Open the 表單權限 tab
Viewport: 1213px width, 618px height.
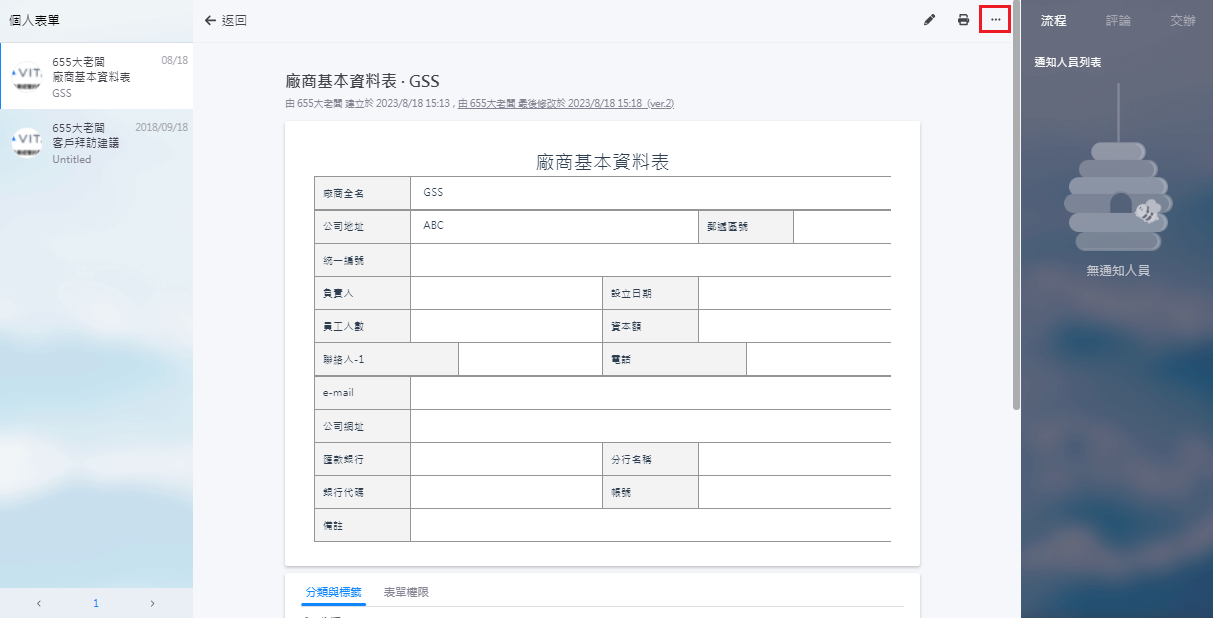click(406, 592)
